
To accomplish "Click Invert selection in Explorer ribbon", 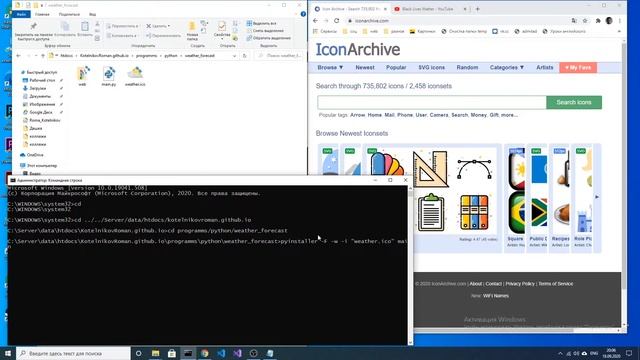I will coord(269,38).
